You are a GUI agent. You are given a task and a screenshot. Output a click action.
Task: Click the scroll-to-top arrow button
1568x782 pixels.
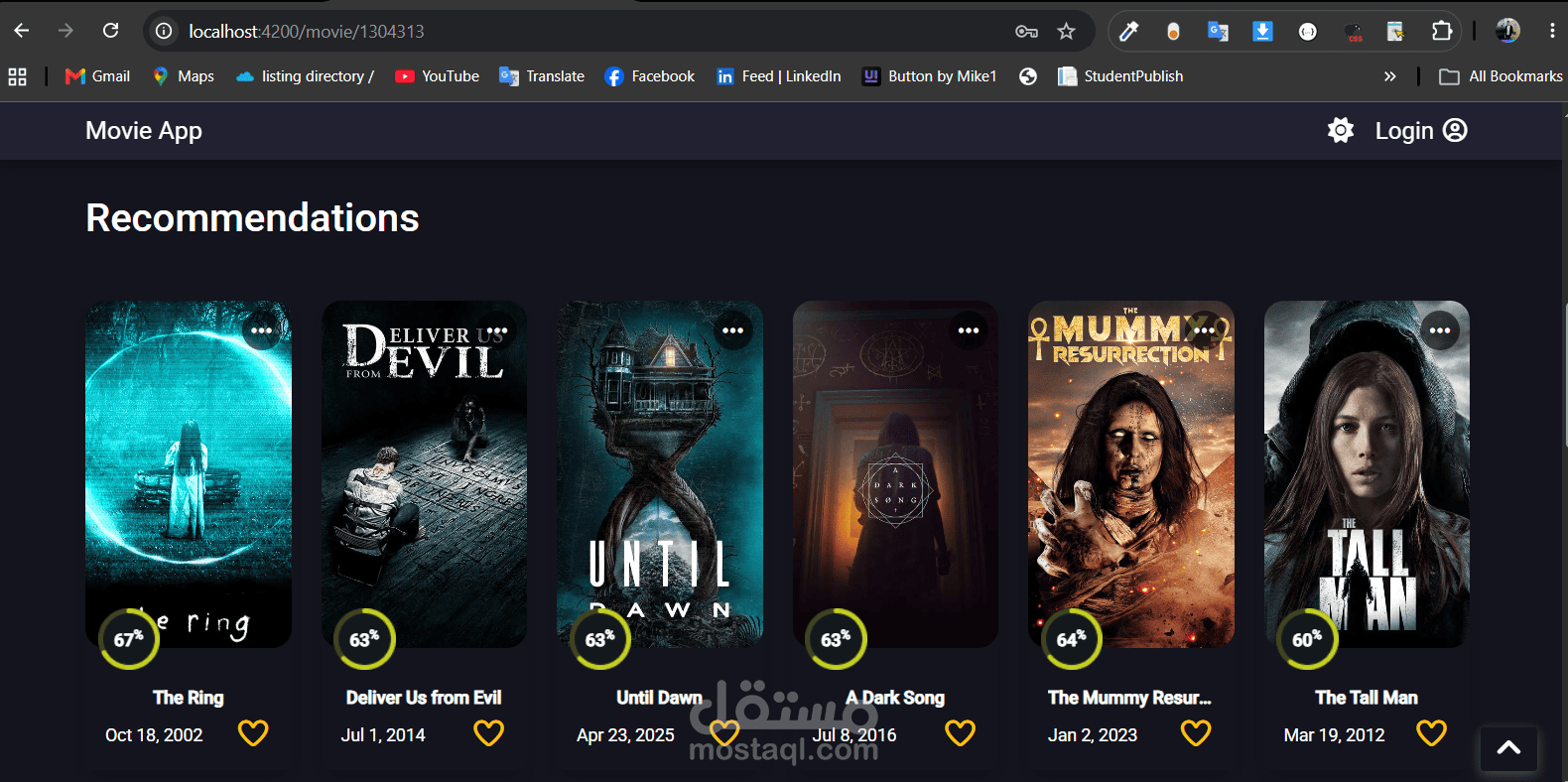click(1508, 748)
